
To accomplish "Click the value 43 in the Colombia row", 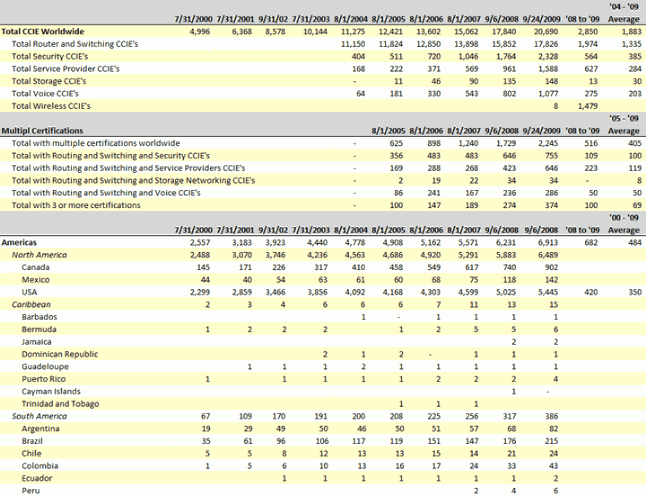I will pyautogui.click(x=553, y=465).
